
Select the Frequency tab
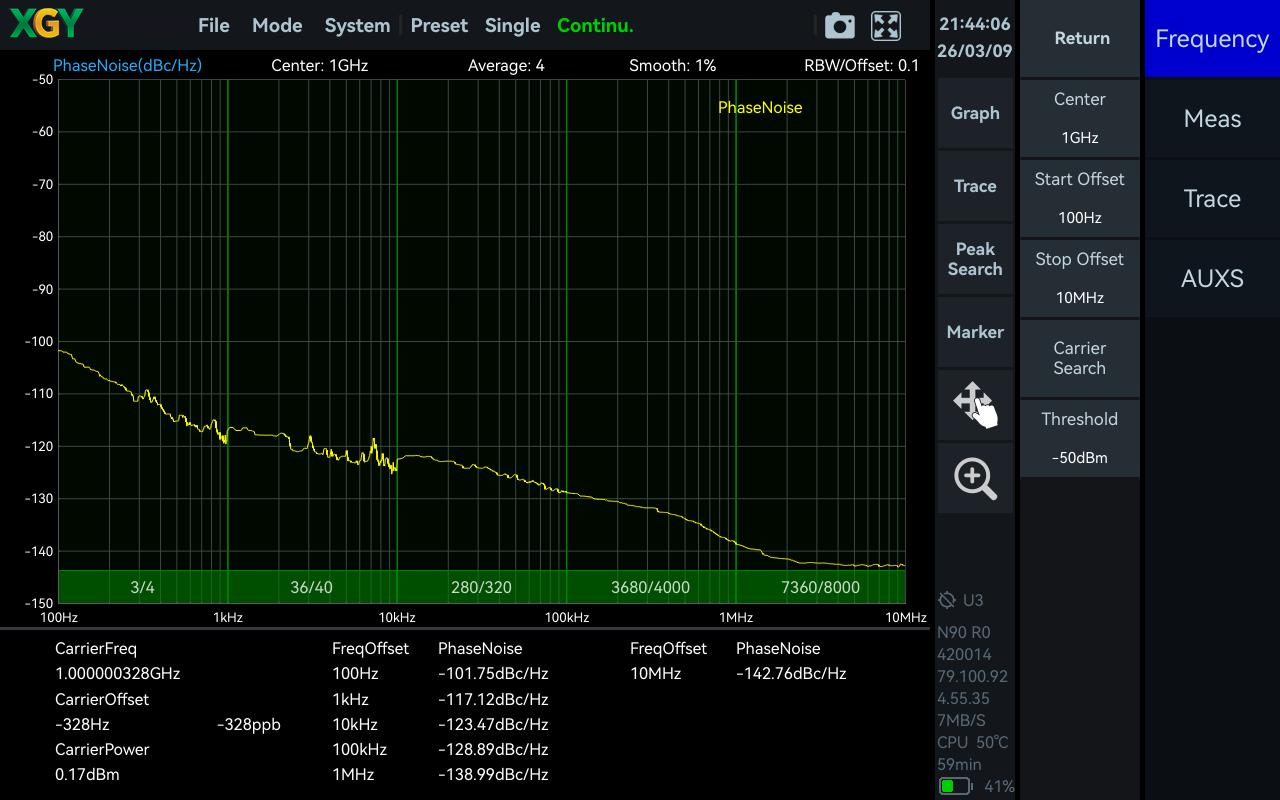(x=1212, y=38)
